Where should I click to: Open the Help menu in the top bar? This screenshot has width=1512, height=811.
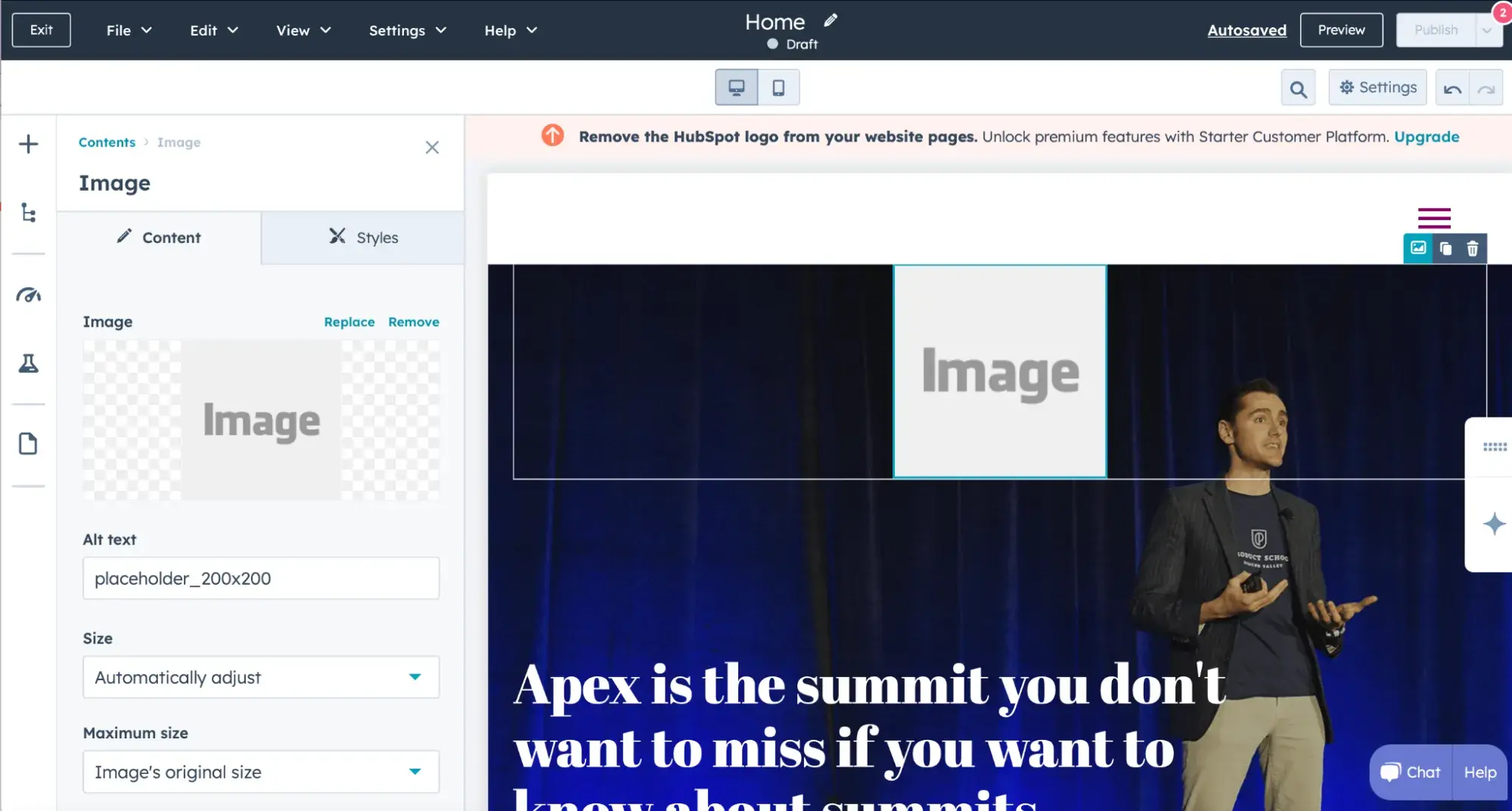[511, 30]
